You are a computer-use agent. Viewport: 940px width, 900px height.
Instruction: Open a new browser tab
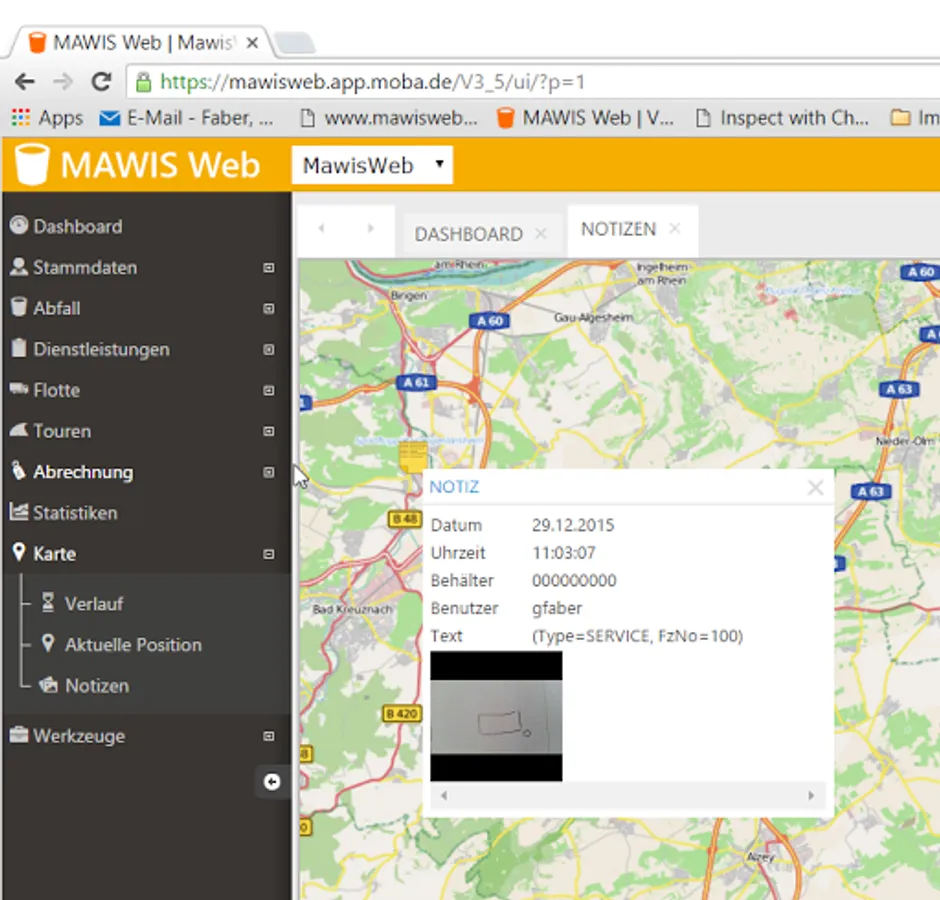pos(294,43)
